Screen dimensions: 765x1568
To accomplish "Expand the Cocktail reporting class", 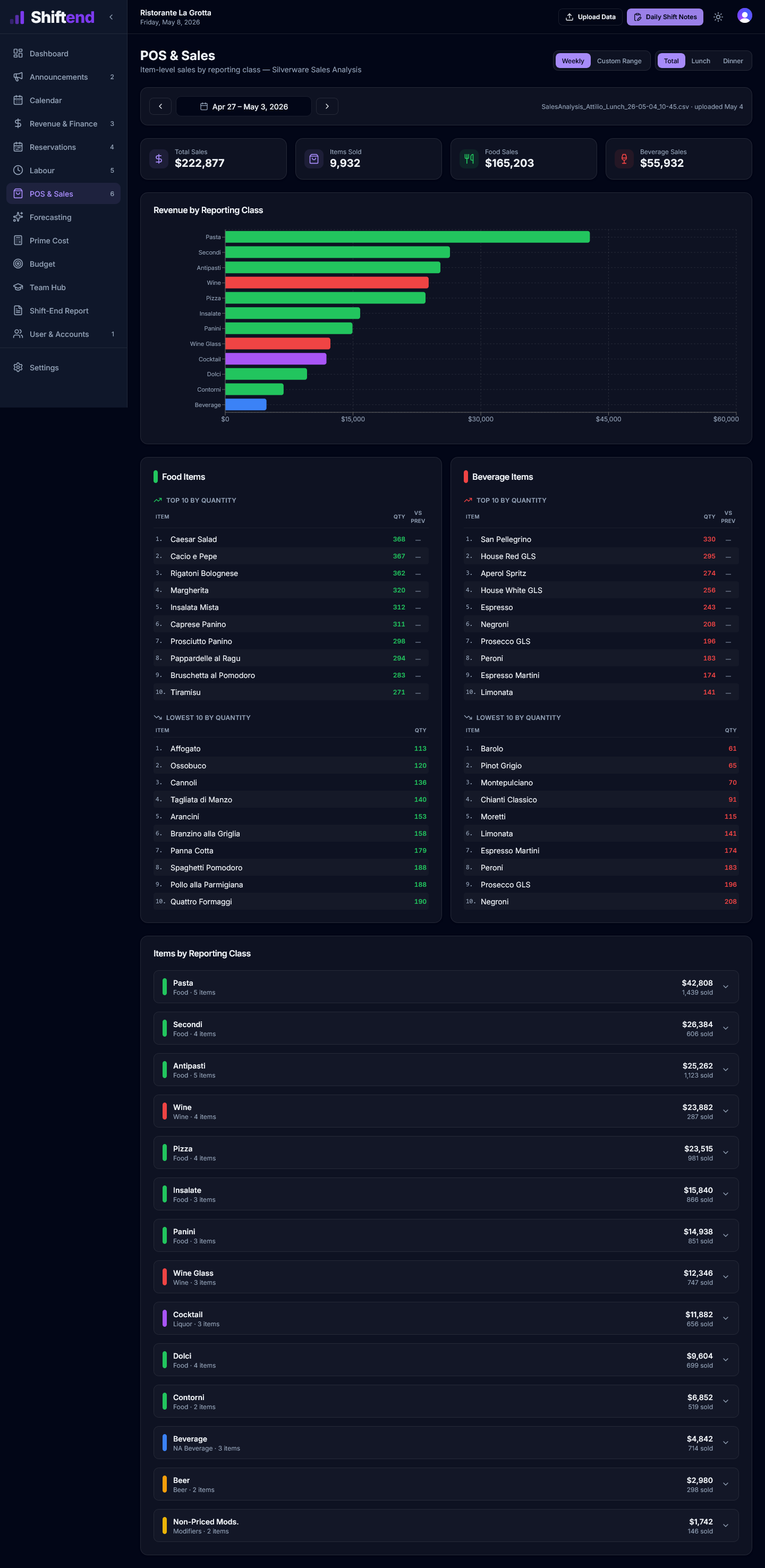I will [446, 1318].
